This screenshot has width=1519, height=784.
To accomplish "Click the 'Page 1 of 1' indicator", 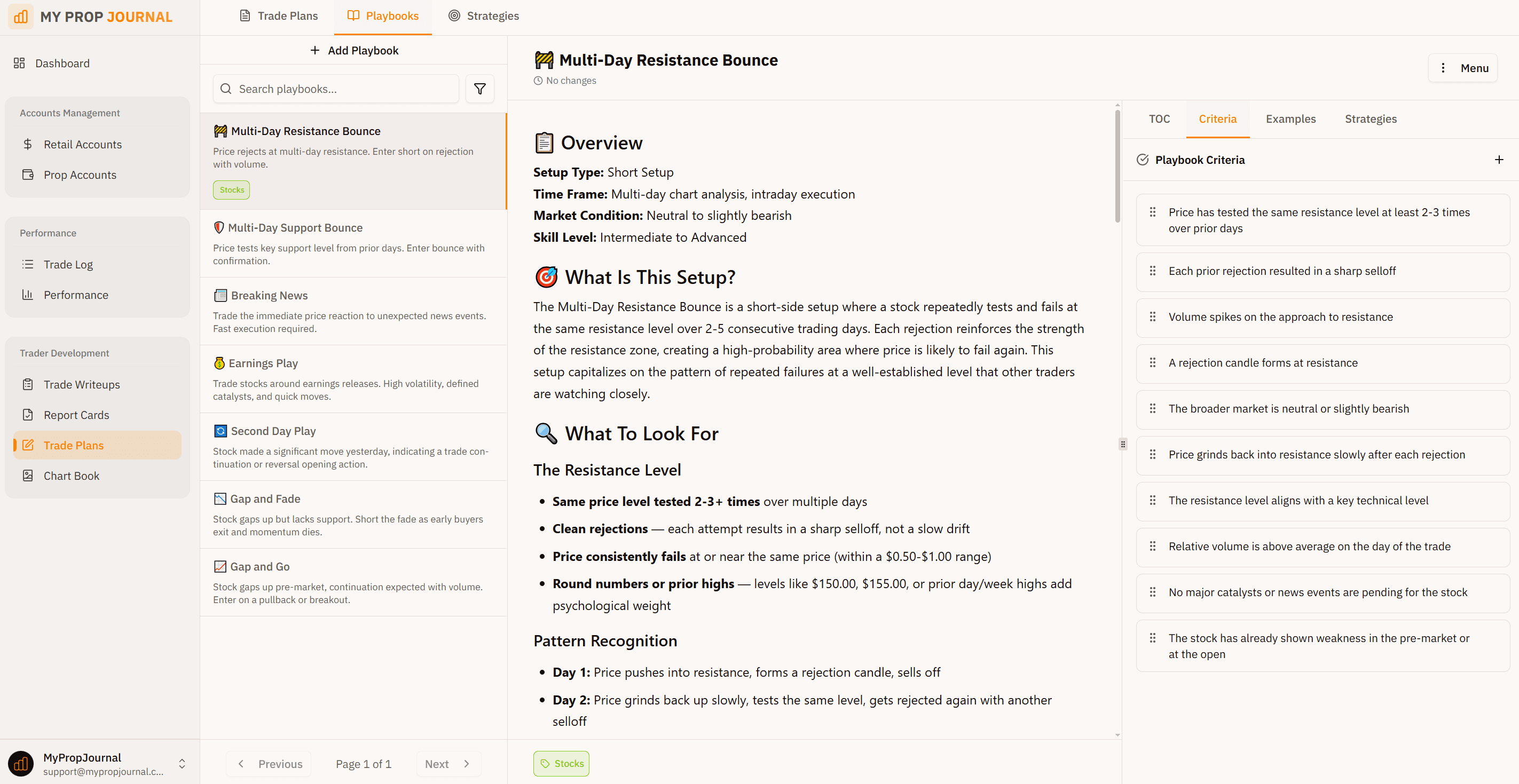I will click(363, 764).
